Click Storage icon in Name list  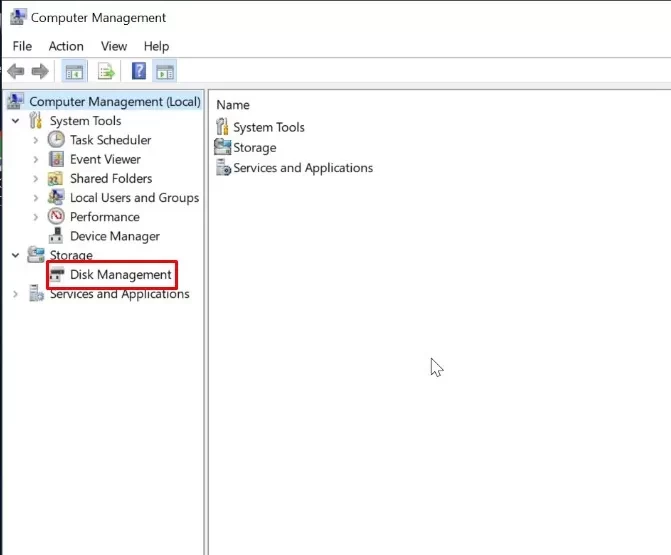[x=223, y=147]
